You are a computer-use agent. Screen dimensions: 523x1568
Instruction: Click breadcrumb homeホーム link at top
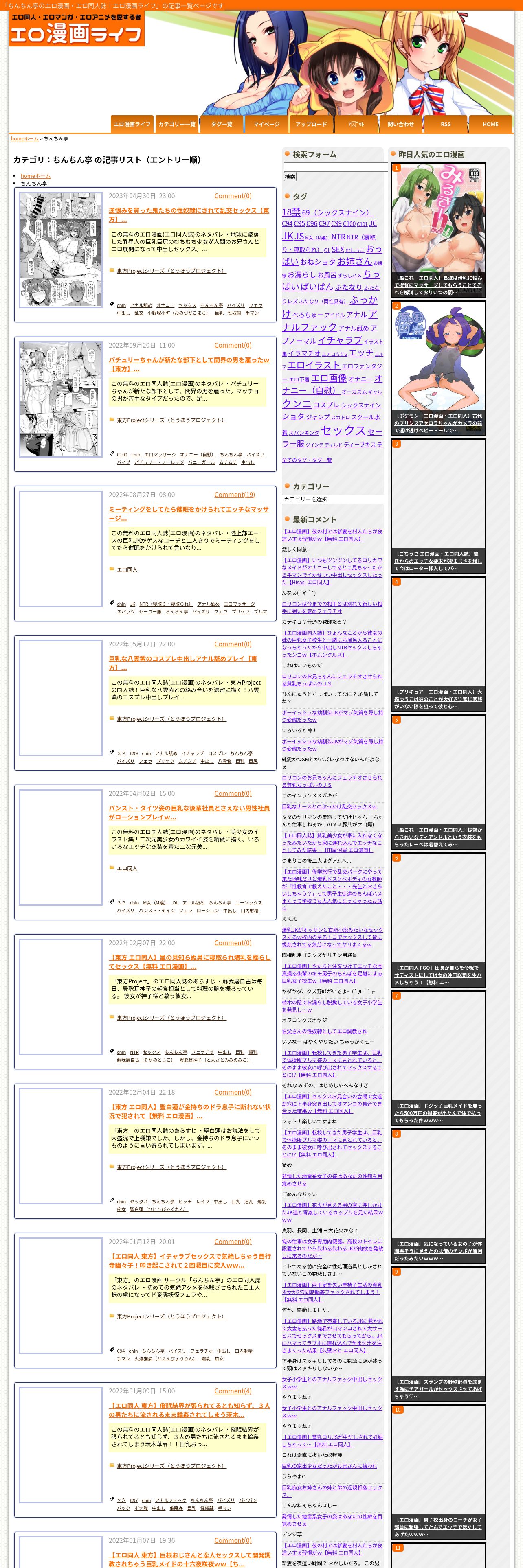pyautogui.click(x=24, y=139)
